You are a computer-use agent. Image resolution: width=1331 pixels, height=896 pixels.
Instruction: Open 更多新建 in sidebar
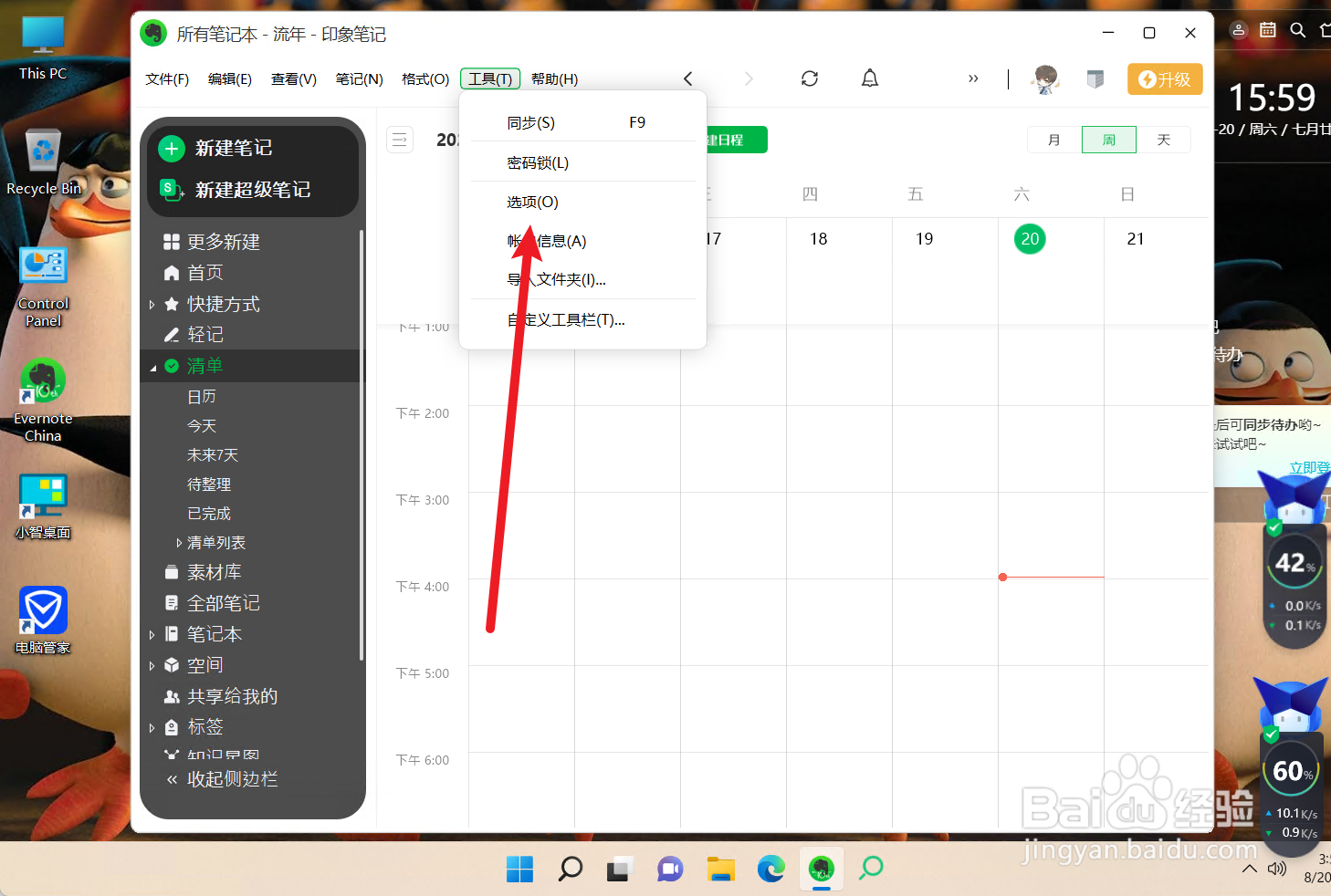[x=212, y=242]
